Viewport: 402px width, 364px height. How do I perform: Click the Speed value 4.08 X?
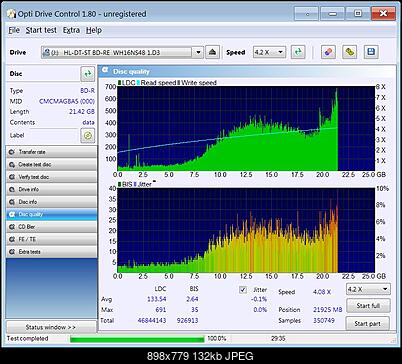click(x=322, y=292)
